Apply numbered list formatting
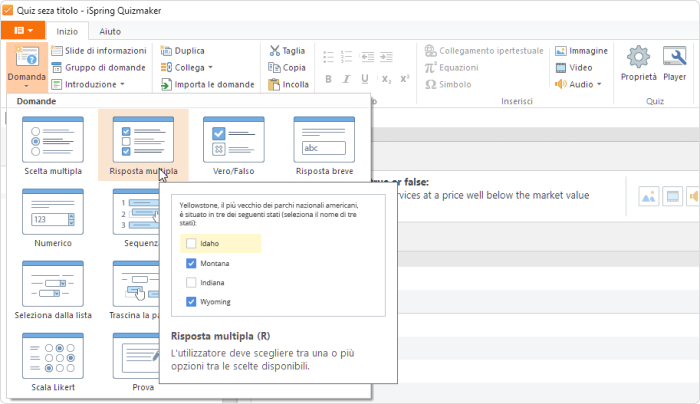 point(346,57)
